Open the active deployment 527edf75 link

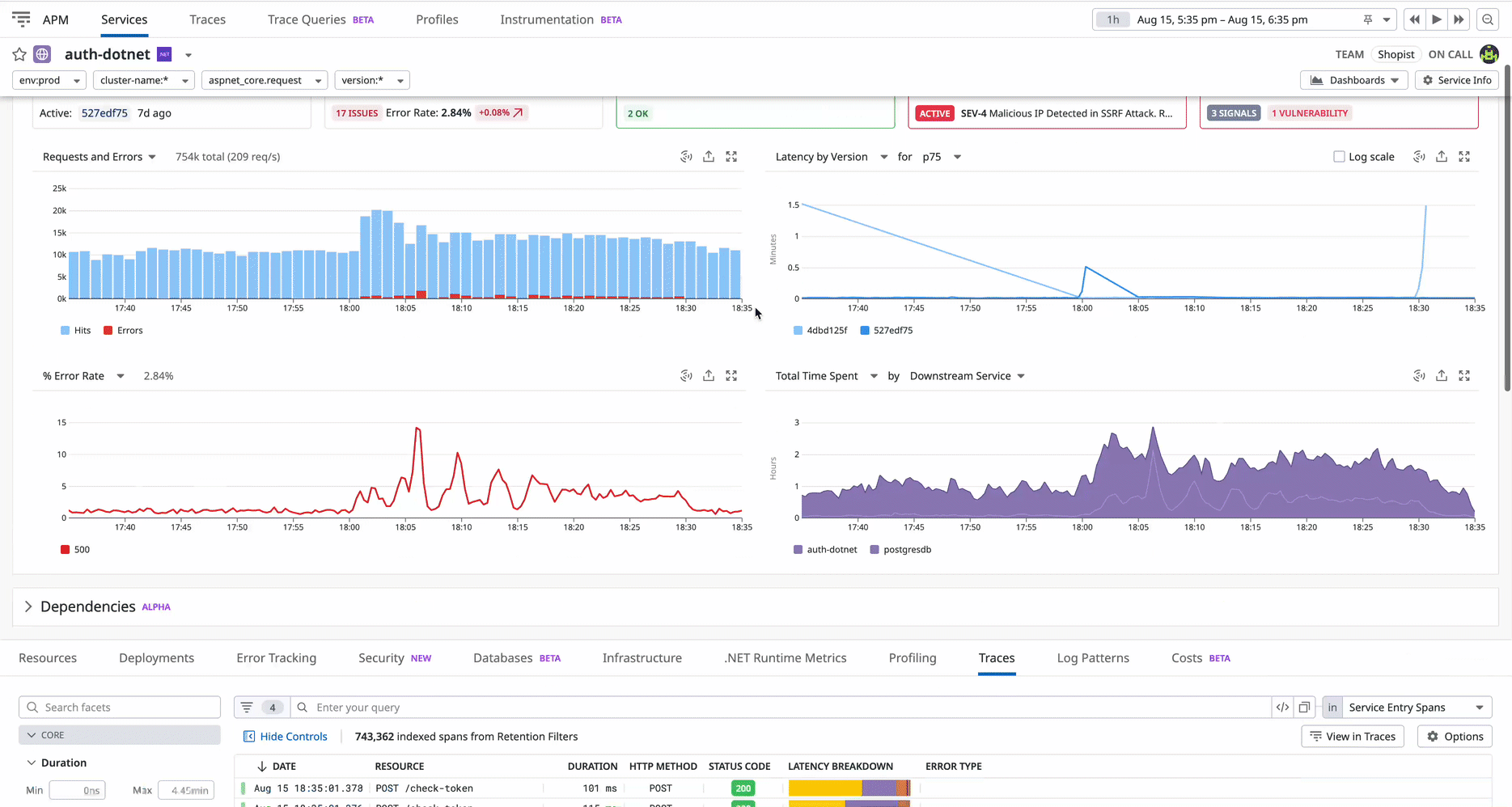click(104, 113)
